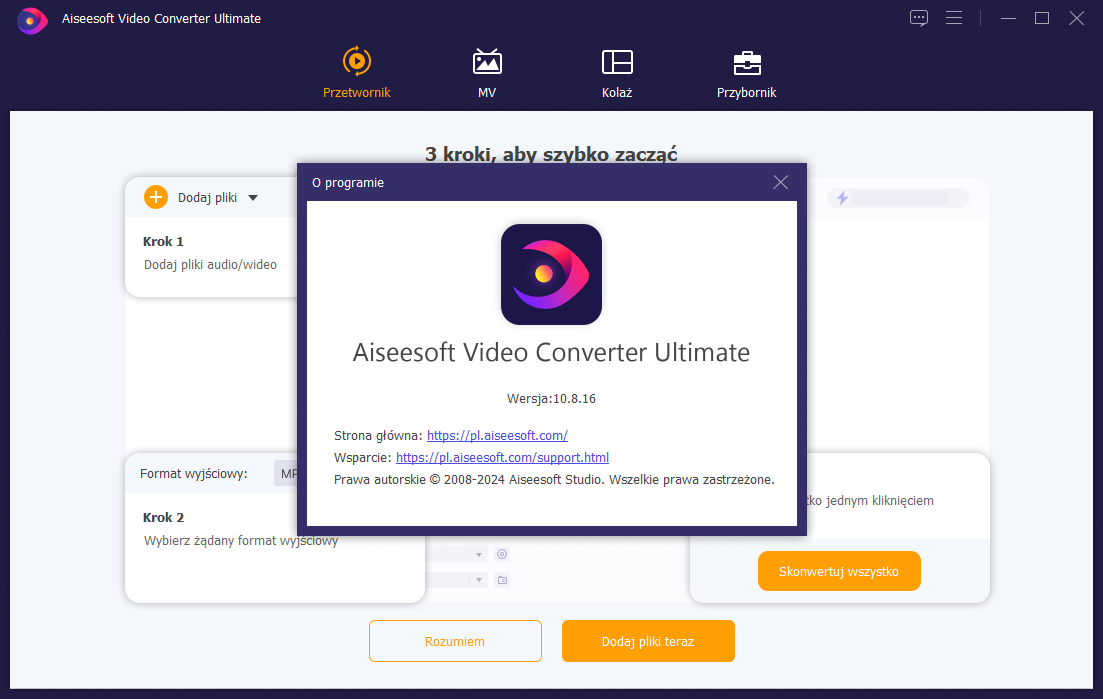The height and width of the screenshot is (699, 1103).
Task: Open the Przetwornik converter tab
Action: (x=357, y=72)
